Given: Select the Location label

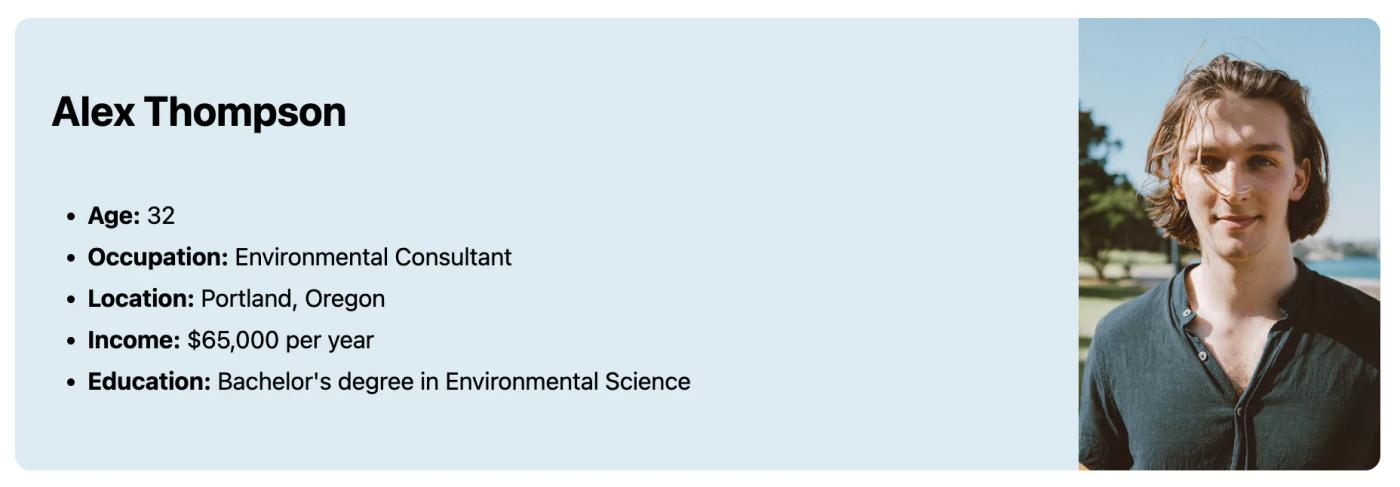Looking at the screenshot, I should pos(141,298).
